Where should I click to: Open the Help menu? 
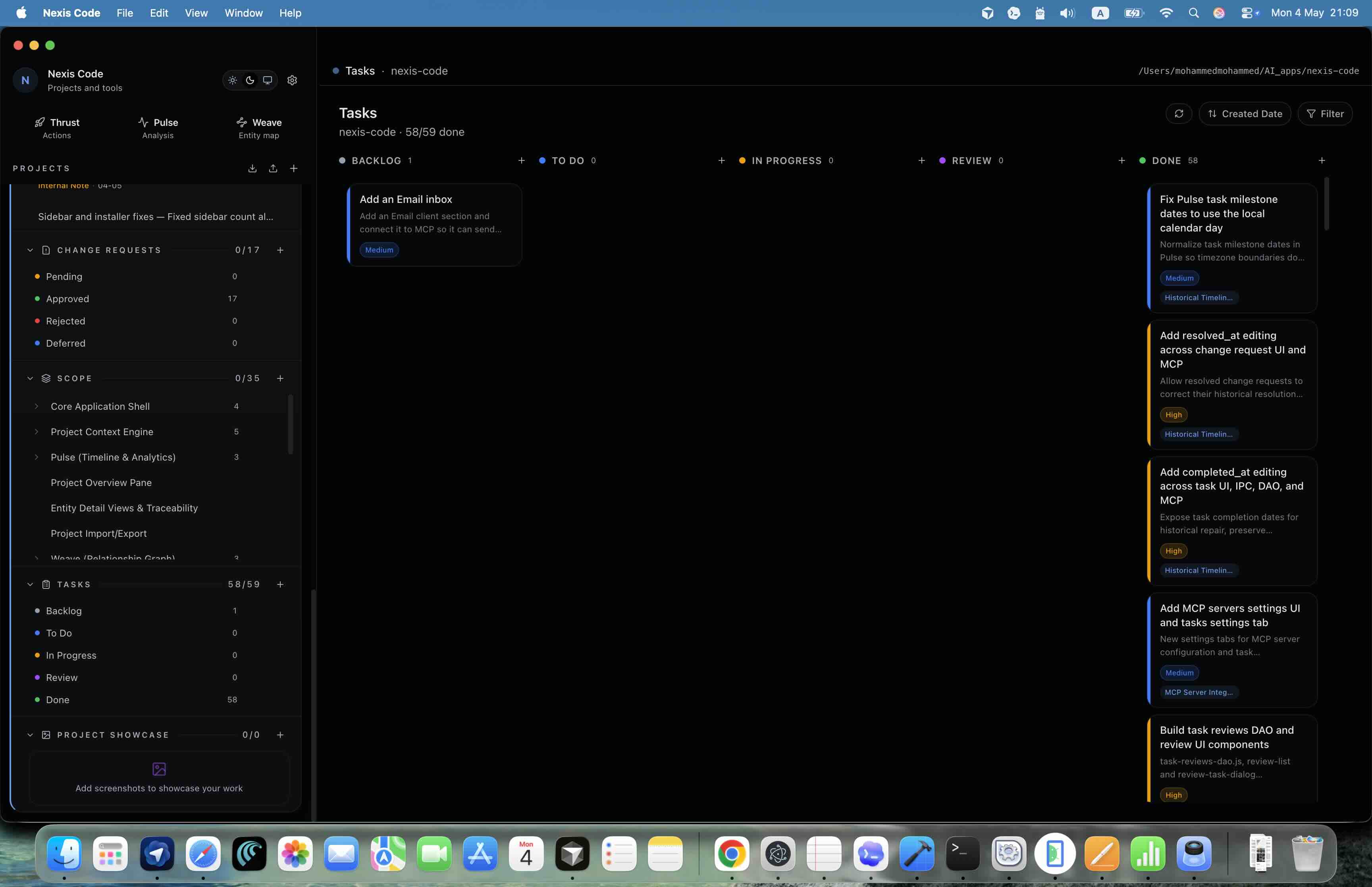[290, 13]
